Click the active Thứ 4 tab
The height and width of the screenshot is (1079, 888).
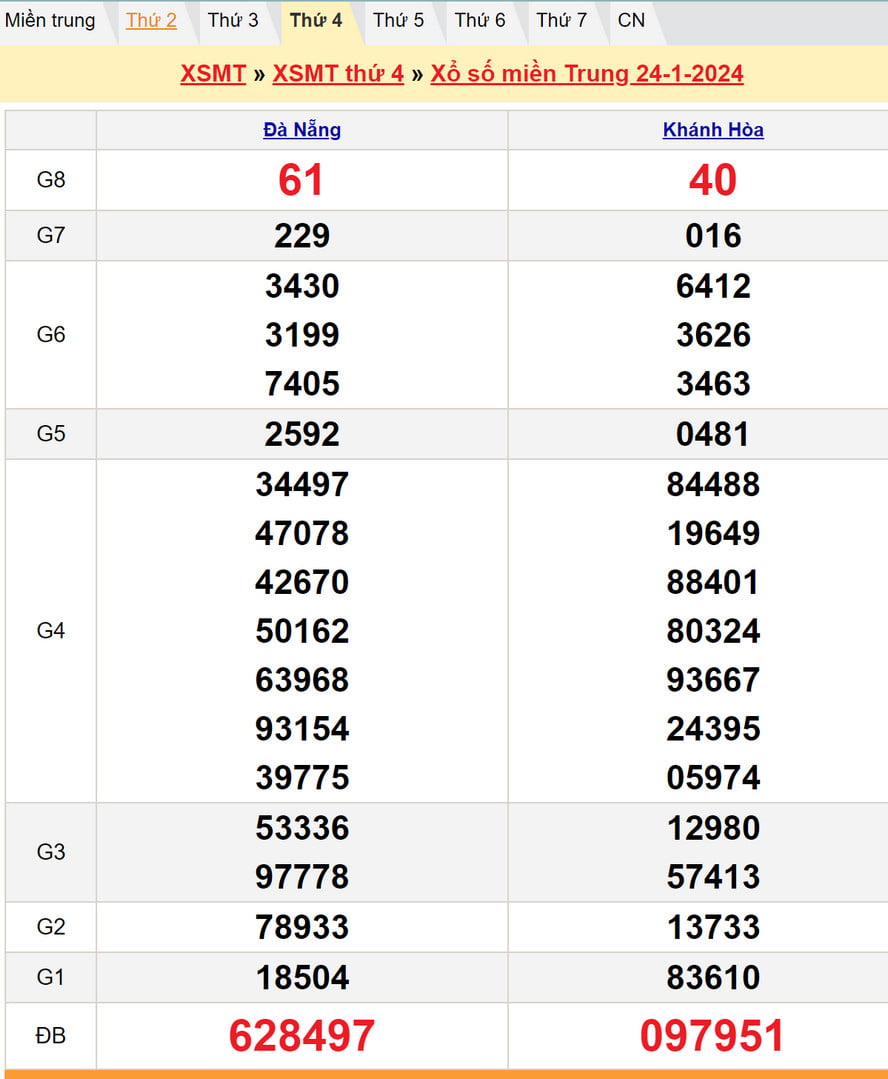click(316, 20)
